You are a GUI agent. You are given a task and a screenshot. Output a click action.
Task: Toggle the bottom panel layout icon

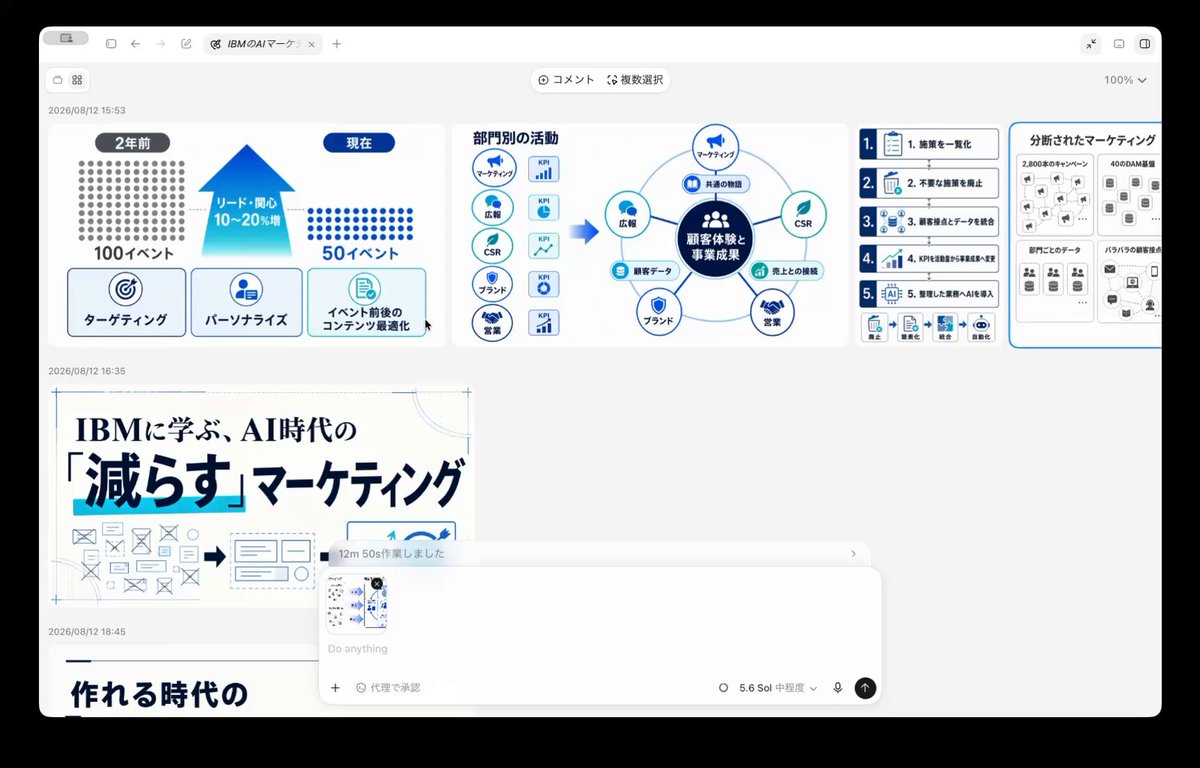pos(1119,44)
